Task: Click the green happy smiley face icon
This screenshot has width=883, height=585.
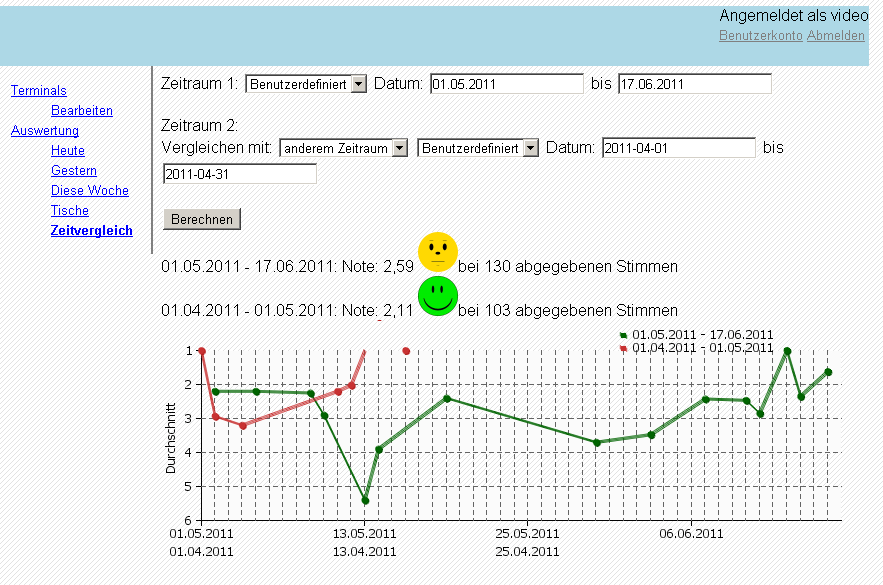Action: point(438,296)
